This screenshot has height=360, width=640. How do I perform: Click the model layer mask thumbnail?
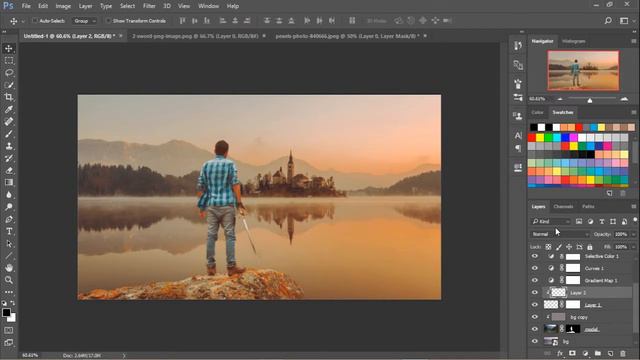(573, 329)
